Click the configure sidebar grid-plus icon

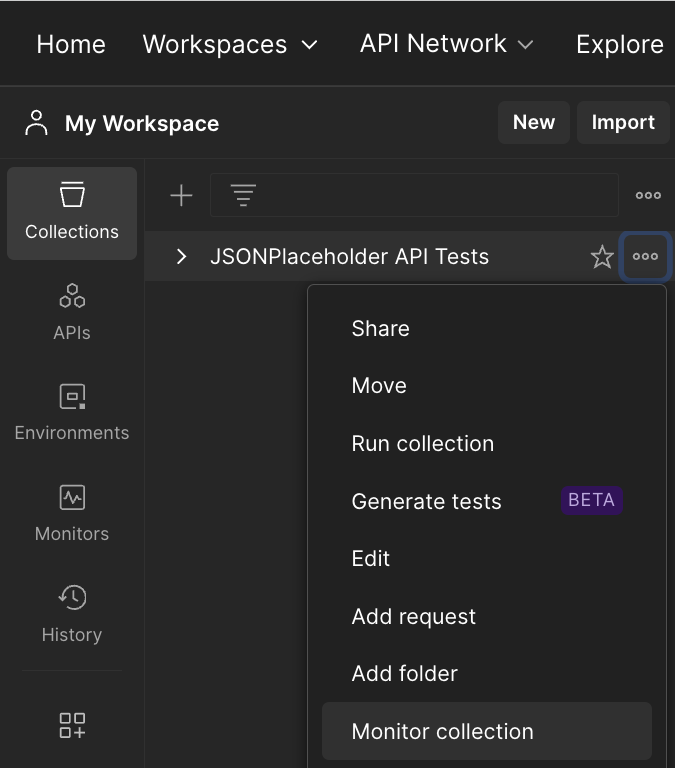click(72, 725)
